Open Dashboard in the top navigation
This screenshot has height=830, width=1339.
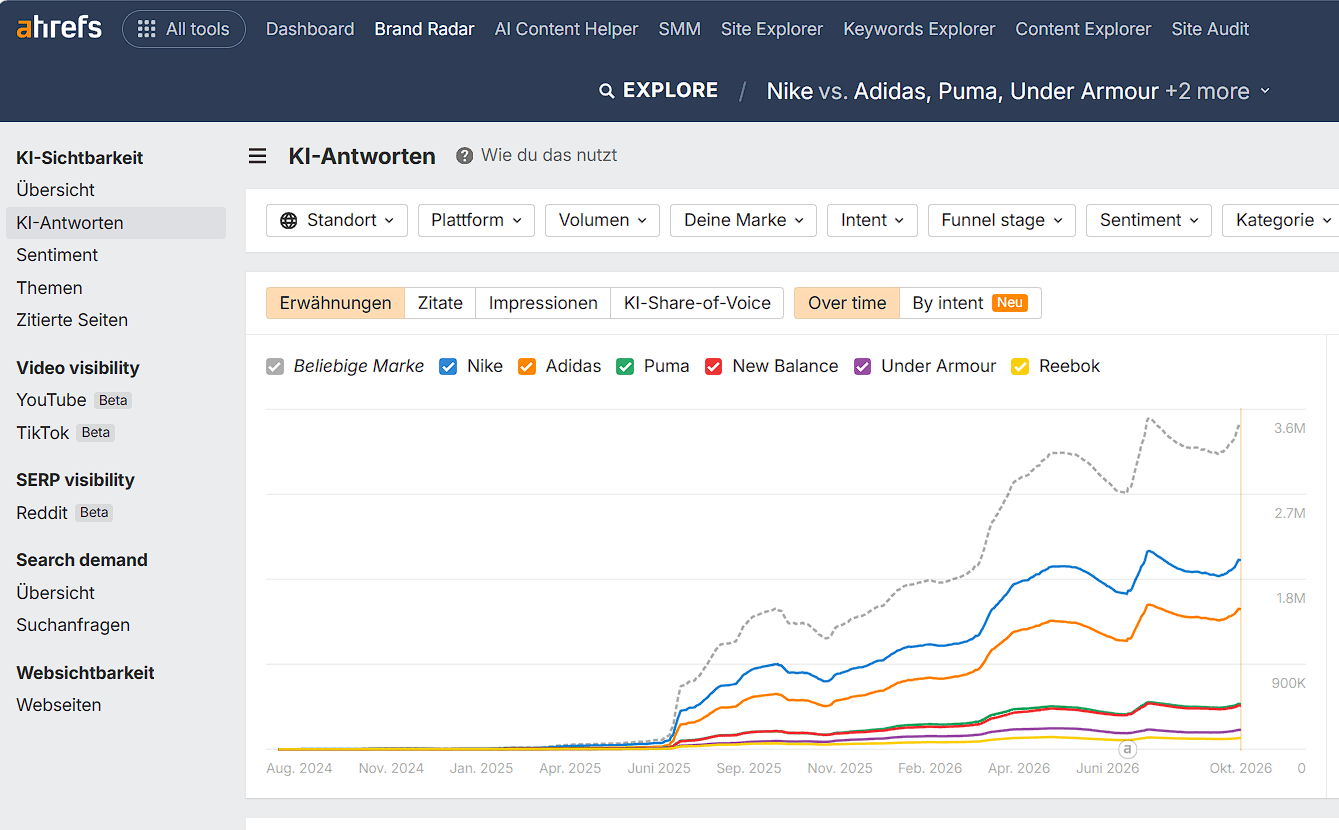point(310,29)
